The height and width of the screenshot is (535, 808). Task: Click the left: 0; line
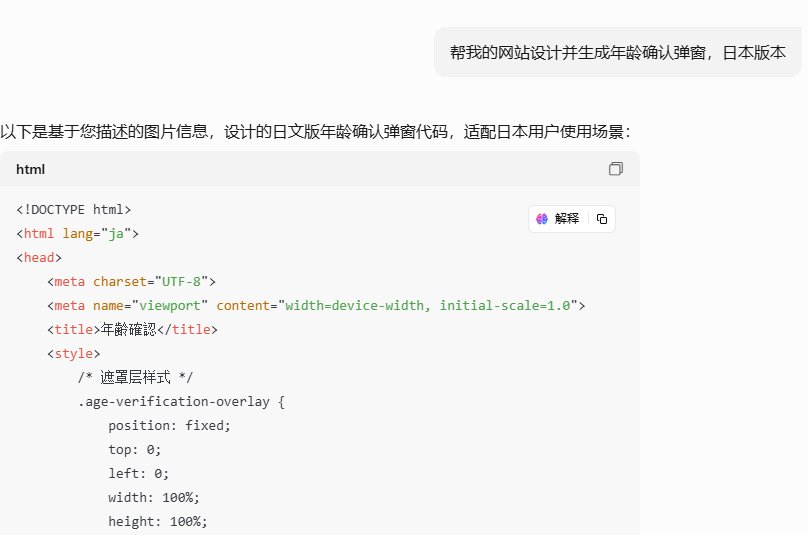(139, 473)
